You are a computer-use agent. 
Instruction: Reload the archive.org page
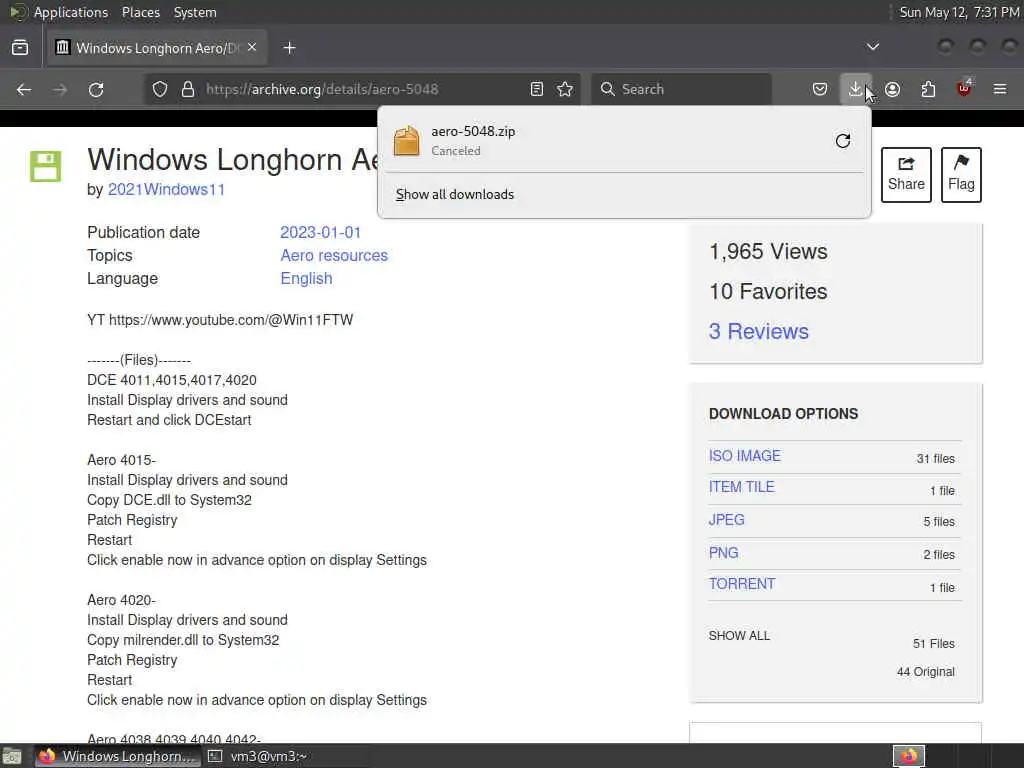(x=96, y=89)
